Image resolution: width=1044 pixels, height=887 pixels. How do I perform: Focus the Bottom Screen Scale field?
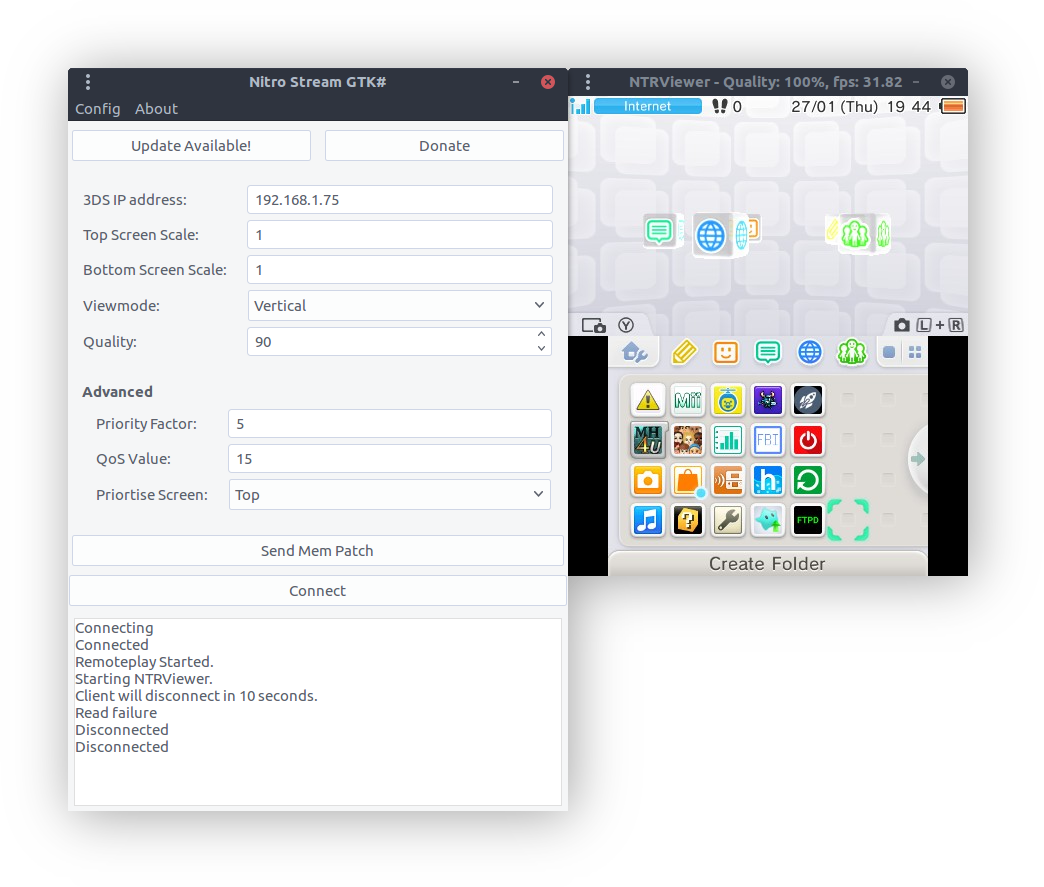click(399, 270)
